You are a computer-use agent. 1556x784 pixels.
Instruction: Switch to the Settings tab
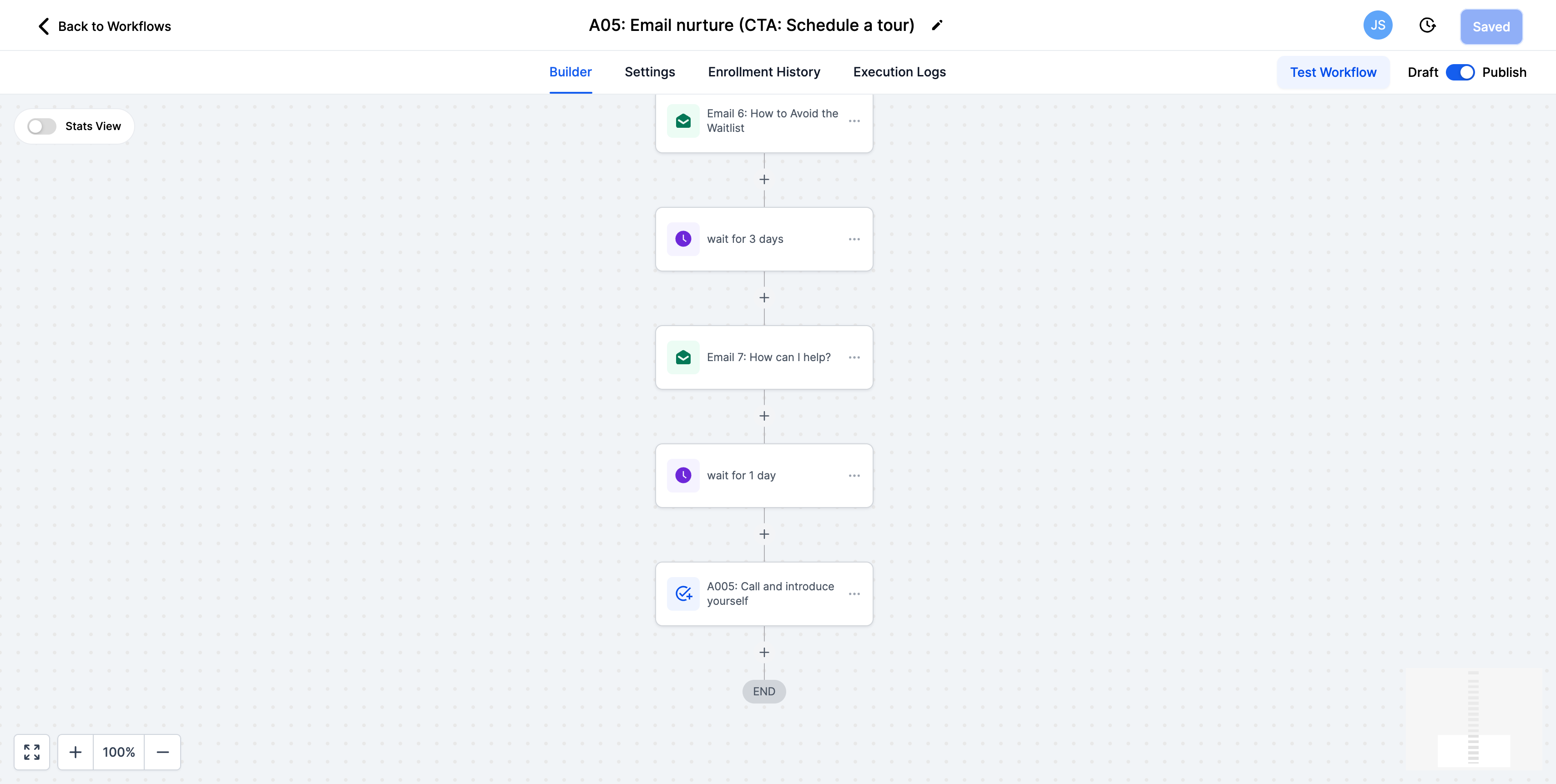point(649,72)
